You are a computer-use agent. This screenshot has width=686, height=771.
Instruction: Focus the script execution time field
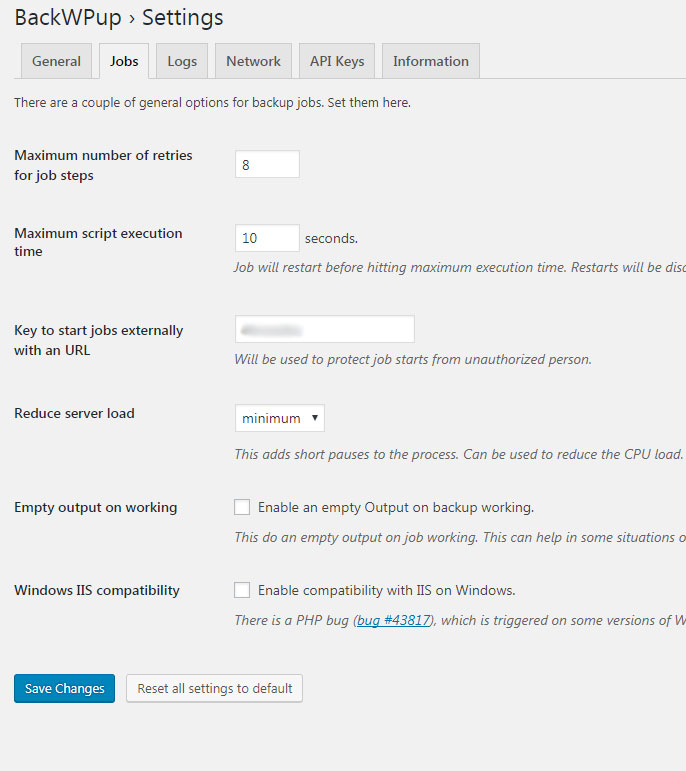coord(267,238)
